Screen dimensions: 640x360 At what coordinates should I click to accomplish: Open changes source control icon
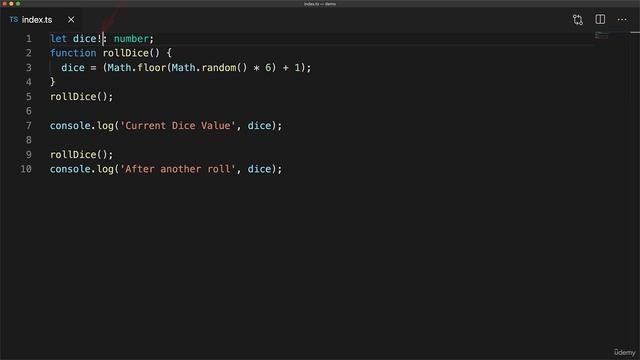click(x=578, y=20)
